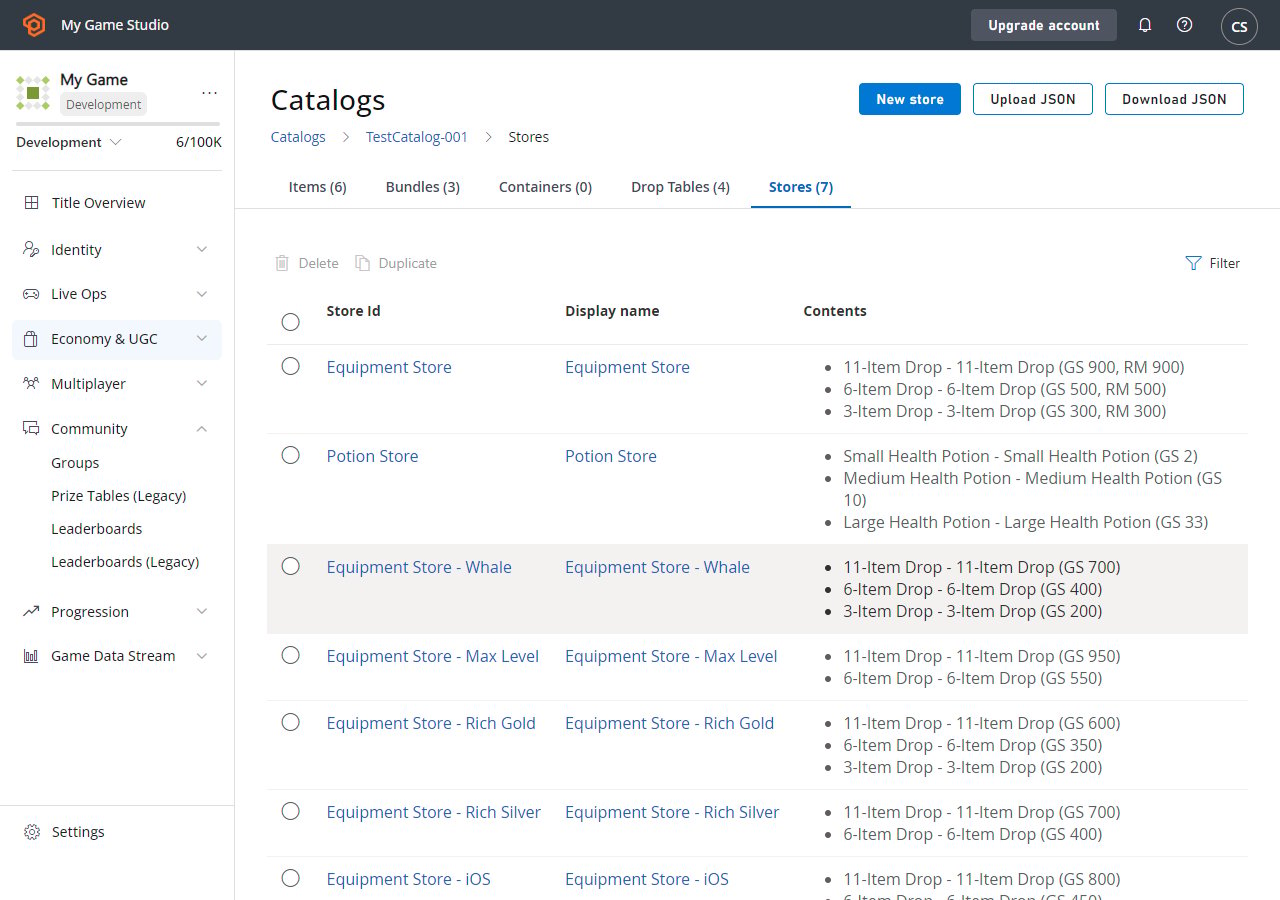Select the Equipment Store - Rich Silver radio
The image size is (1280, 900).
[x=290, y=811]
